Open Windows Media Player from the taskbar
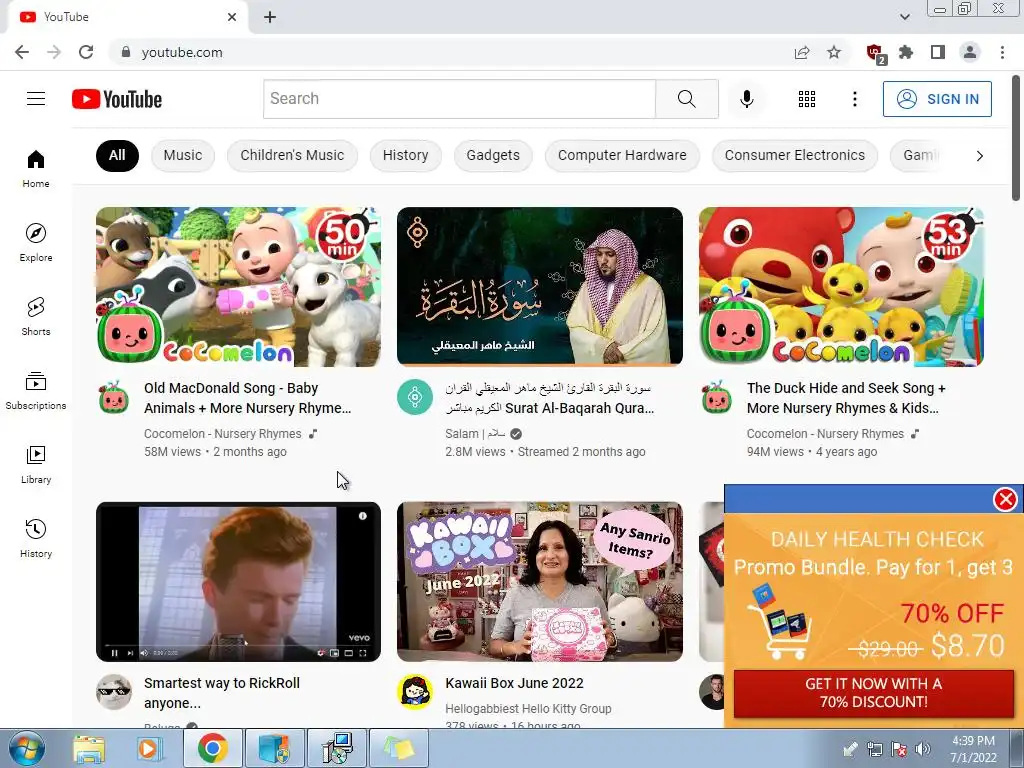This screenshot has width=1024, height=768. [150, 748]
